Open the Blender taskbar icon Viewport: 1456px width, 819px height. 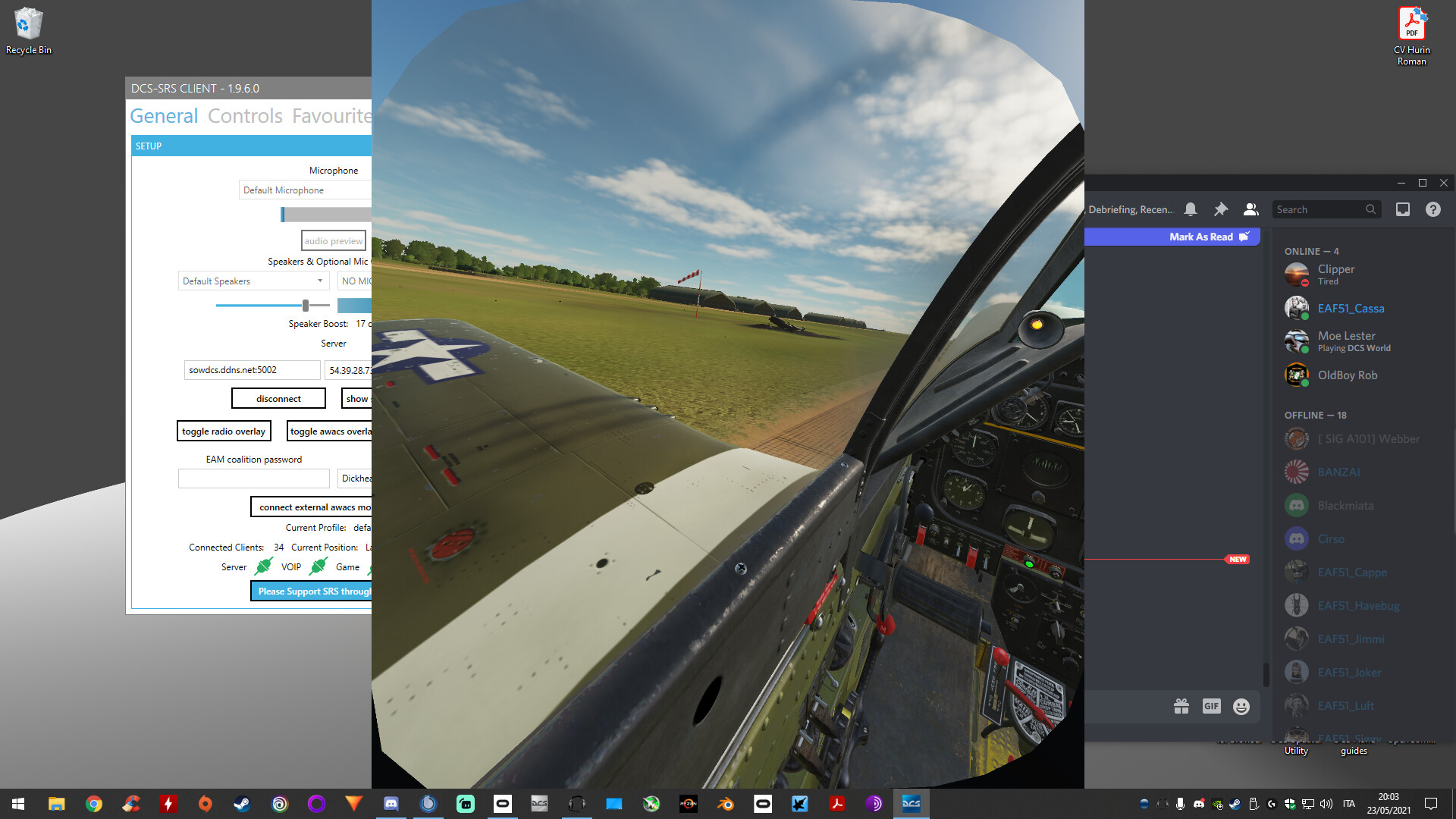click(726, 804)
